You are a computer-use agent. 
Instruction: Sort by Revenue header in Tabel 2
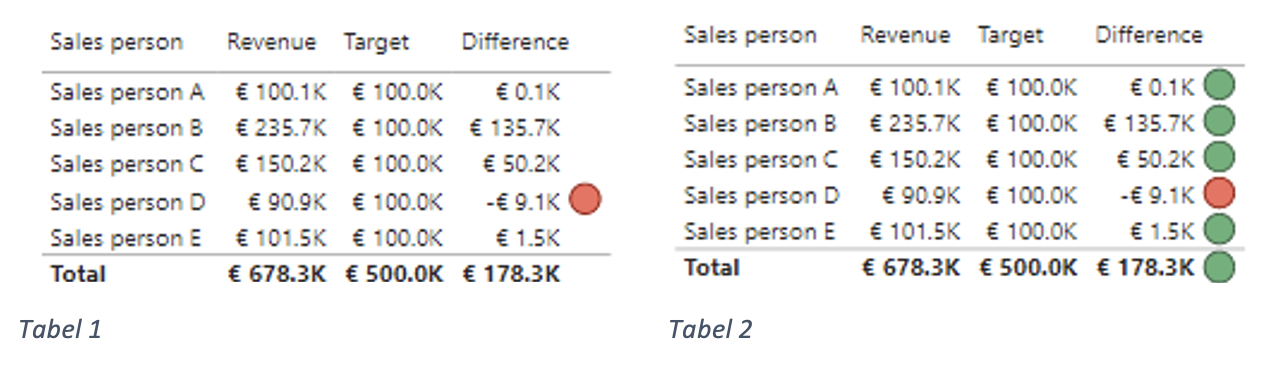(905, 36)
